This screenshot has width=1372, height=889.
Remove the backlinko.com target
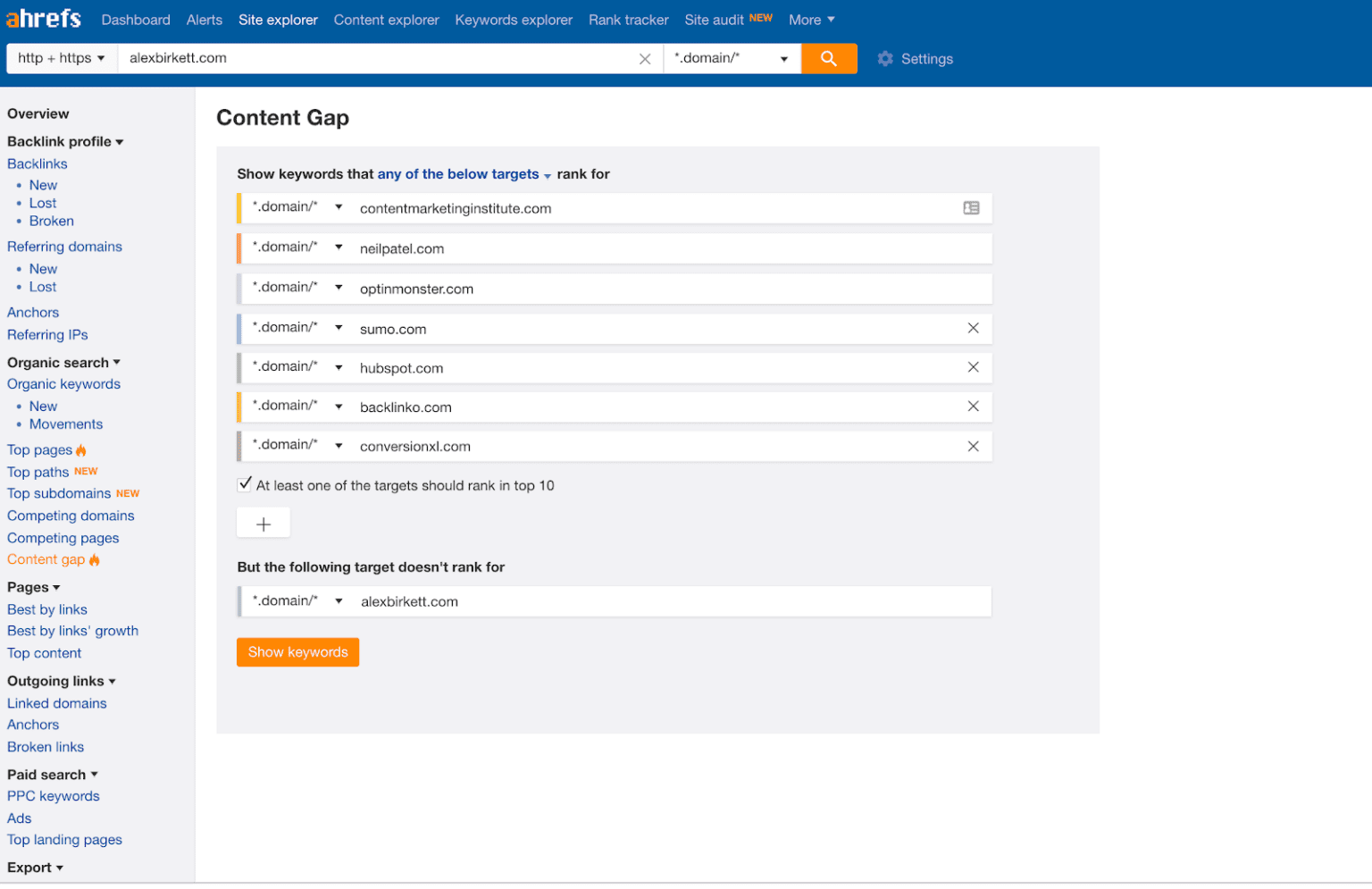(x=973, y=407)
